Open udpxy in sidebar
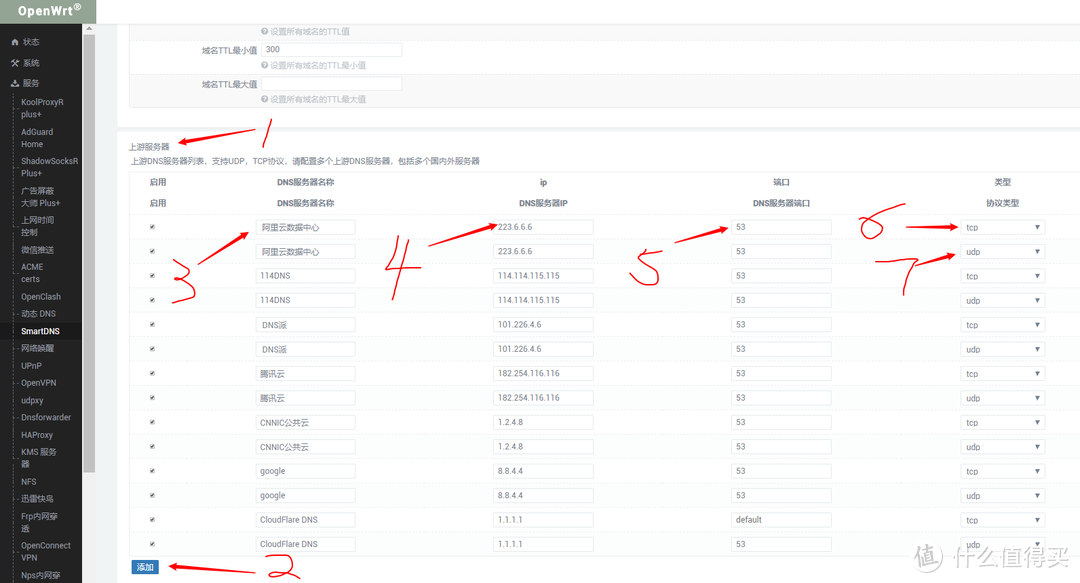This screenshot has height=583, width=1080. pos(32,400)
